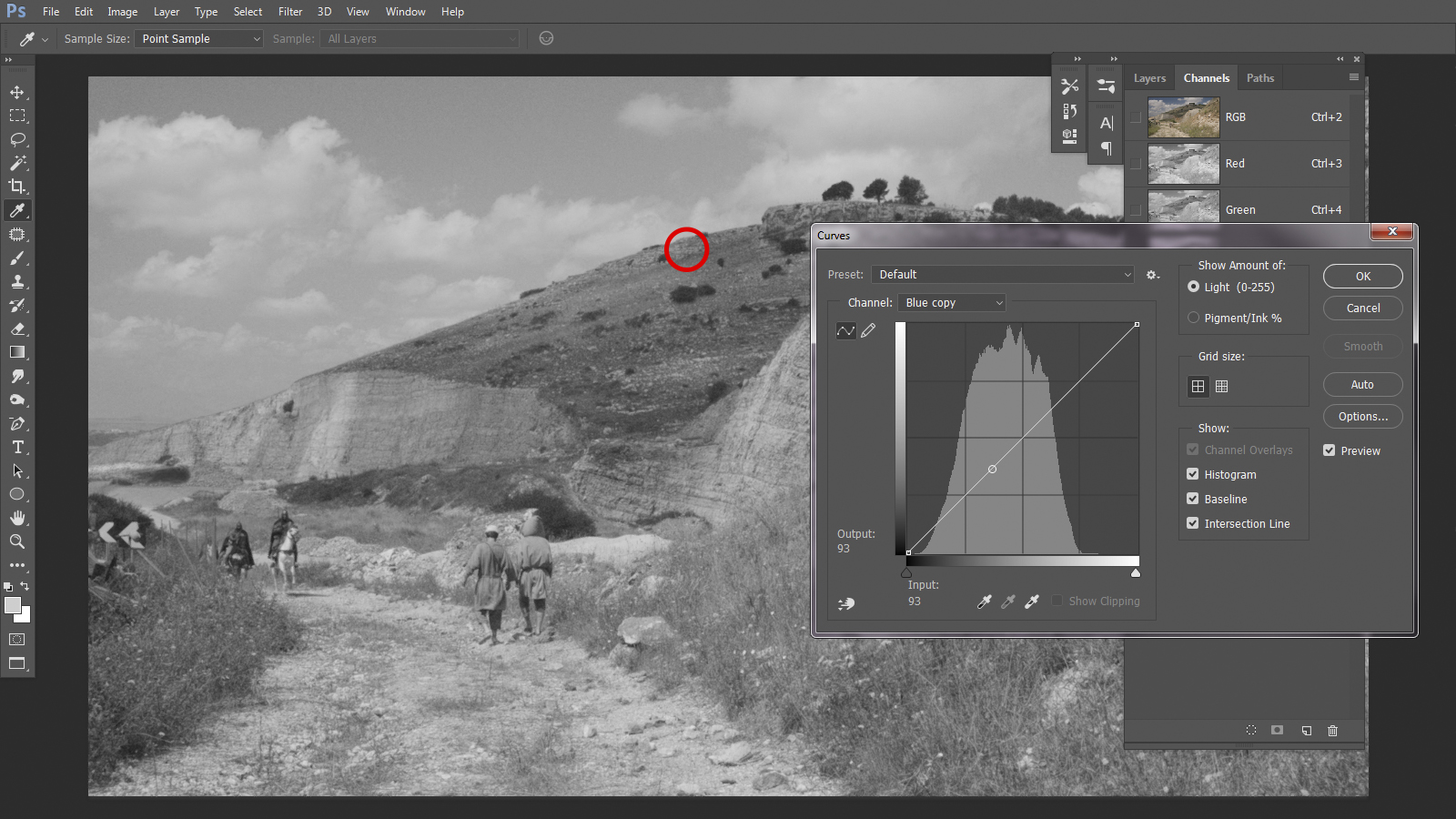This screenshot has height=819, width=1456.
Task: Open the Filter menu
Action: point(290,12)
